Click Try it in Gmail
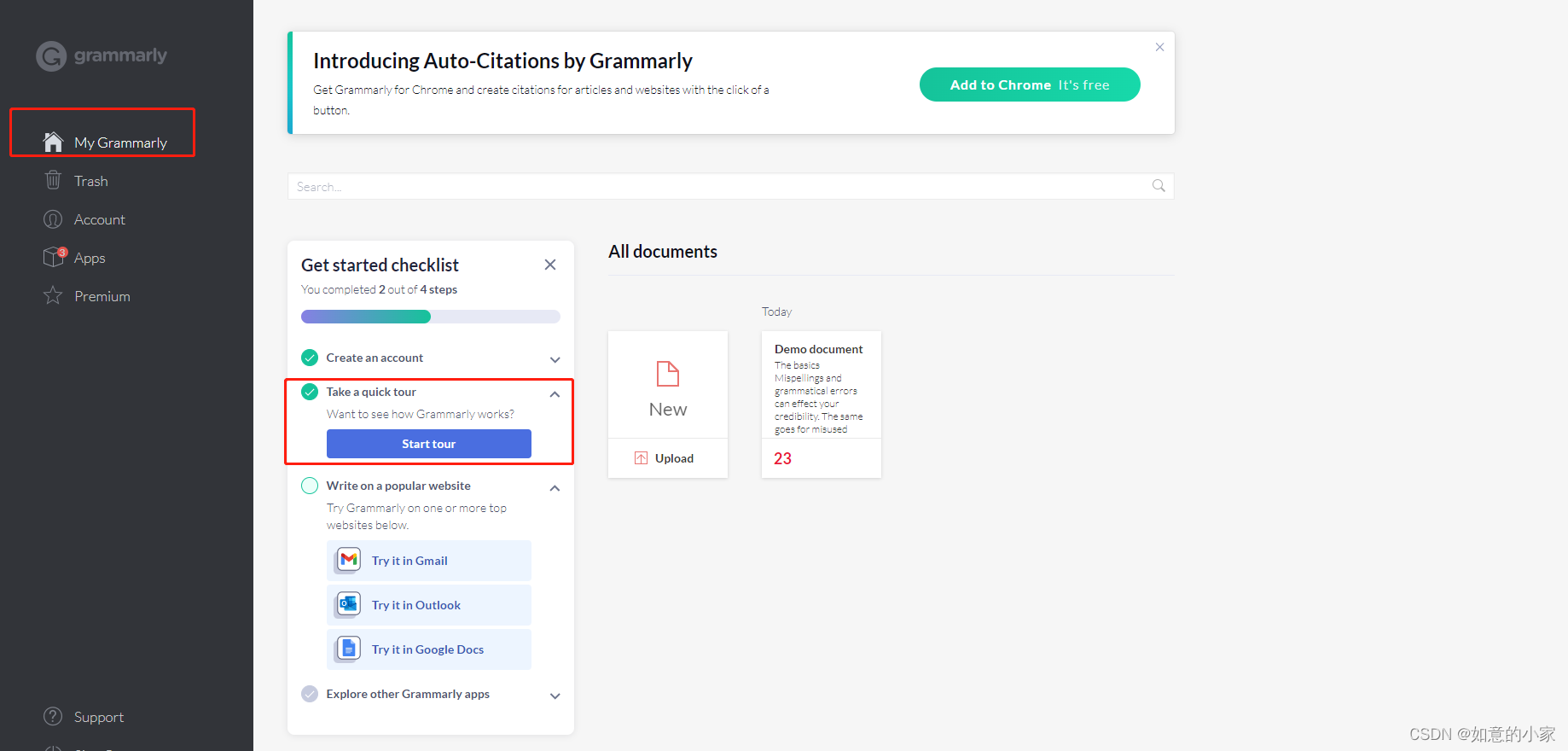Viewport: 1568px width, 751px height. pyautogui.click(x=428, y=561)
